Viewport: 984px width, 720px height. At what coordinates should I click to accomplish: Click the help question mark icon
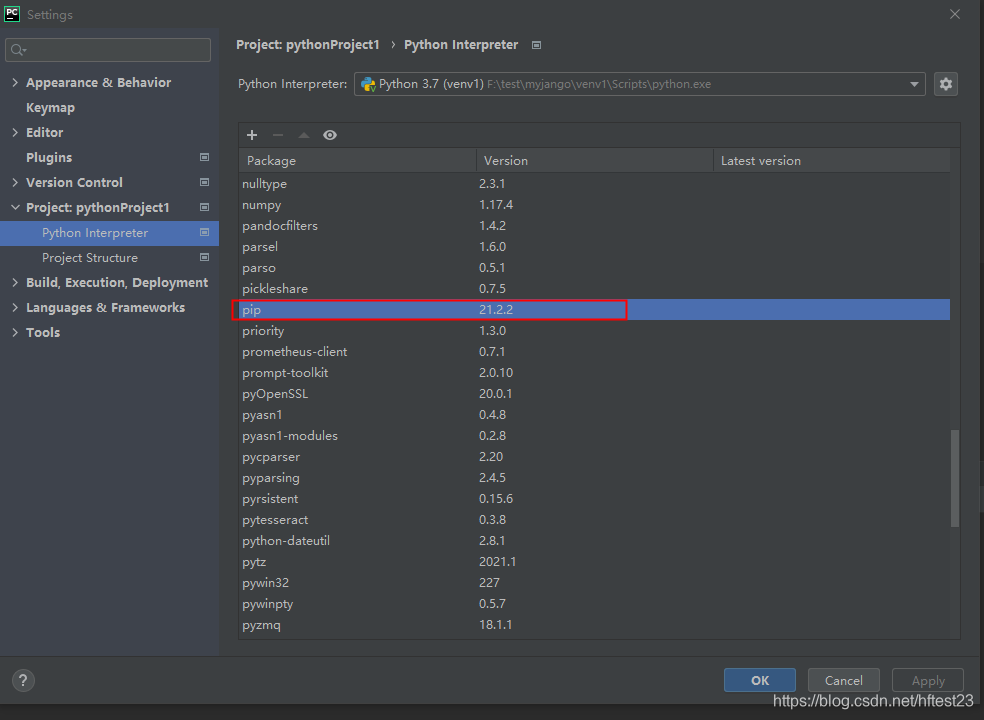click(x=23, y=680)
